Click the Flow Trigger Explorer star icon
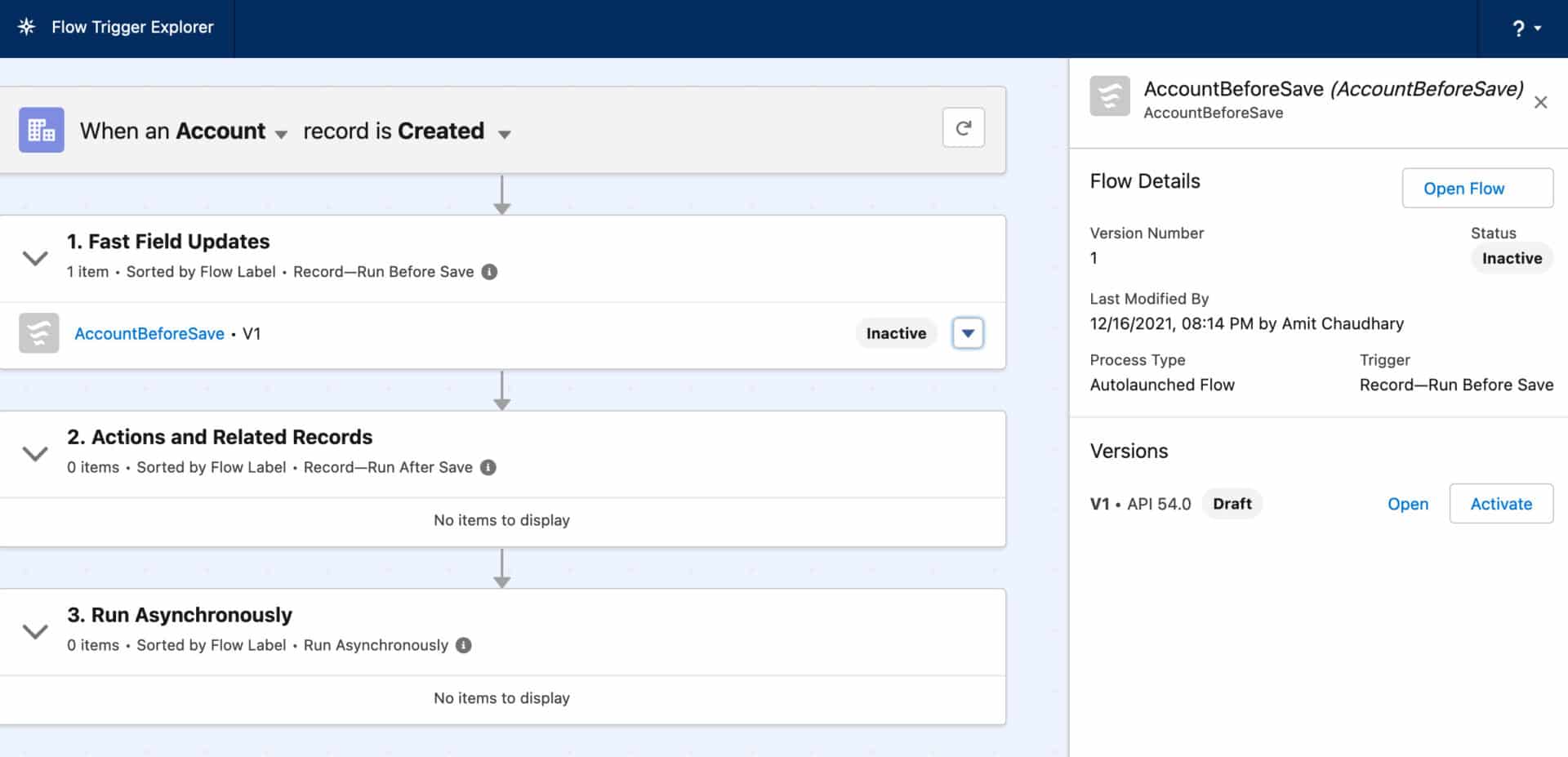This screenshot has width=1568, height=757. tap(26, 27)
